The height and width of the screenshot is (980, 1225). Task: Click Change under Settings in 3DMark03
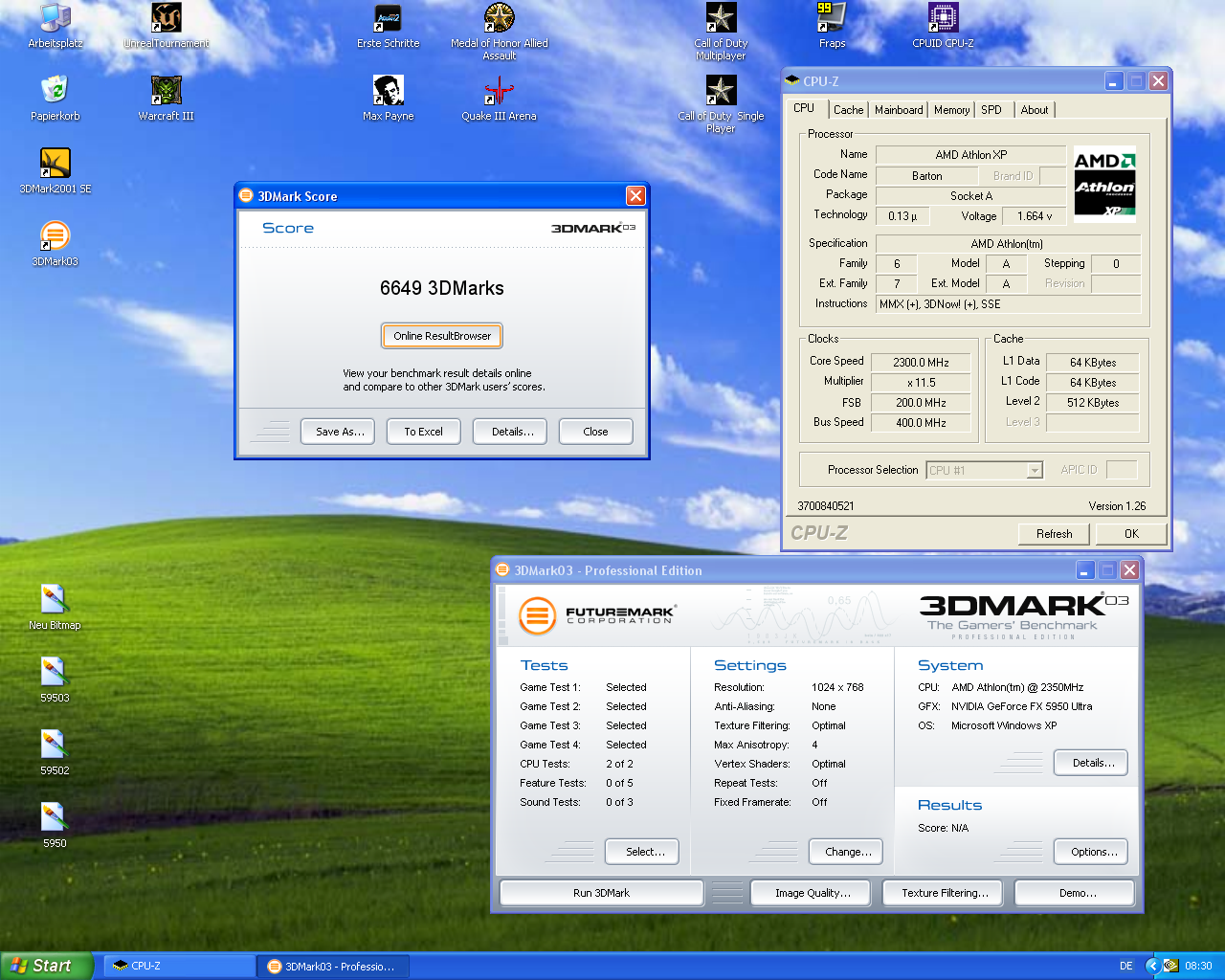844,852
